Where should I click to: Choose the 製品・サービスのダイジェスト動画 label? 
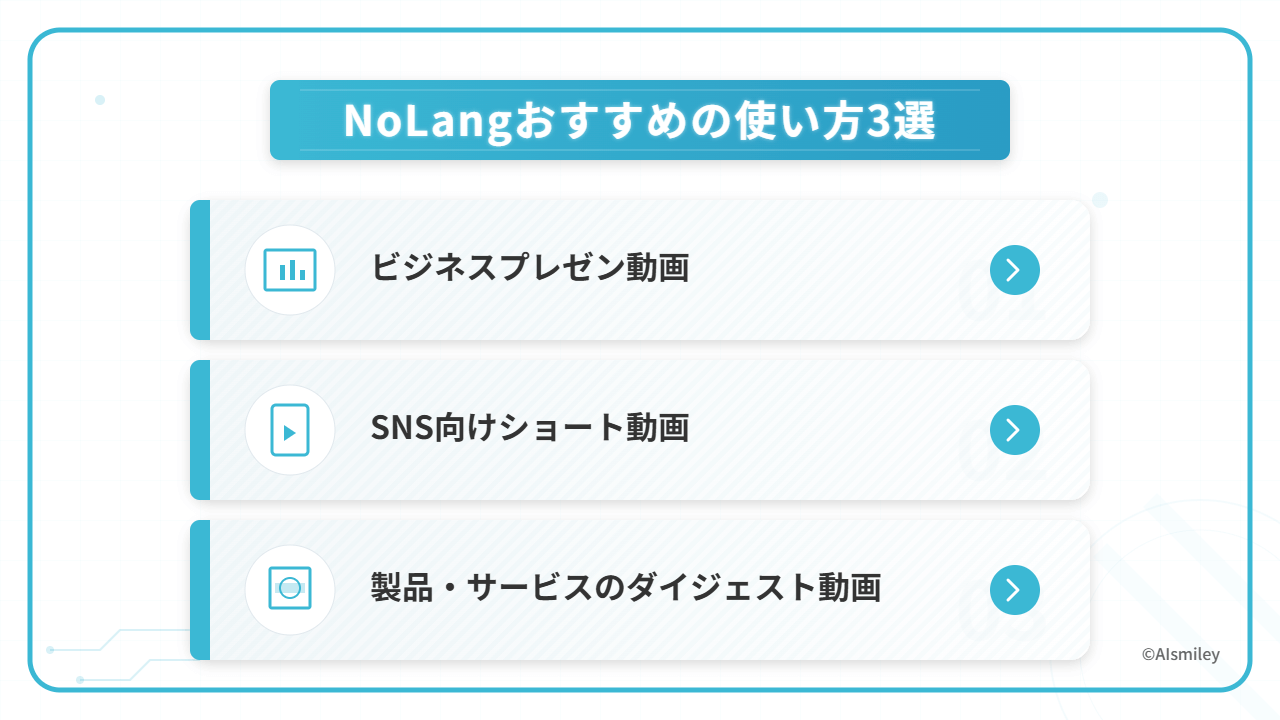pos(625,588)
